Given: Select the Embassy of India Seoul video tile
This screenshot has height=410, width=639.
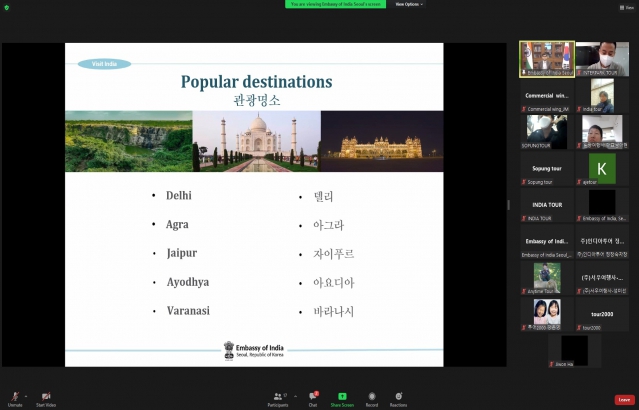Looking at the screenshot, I should [547, 58].
